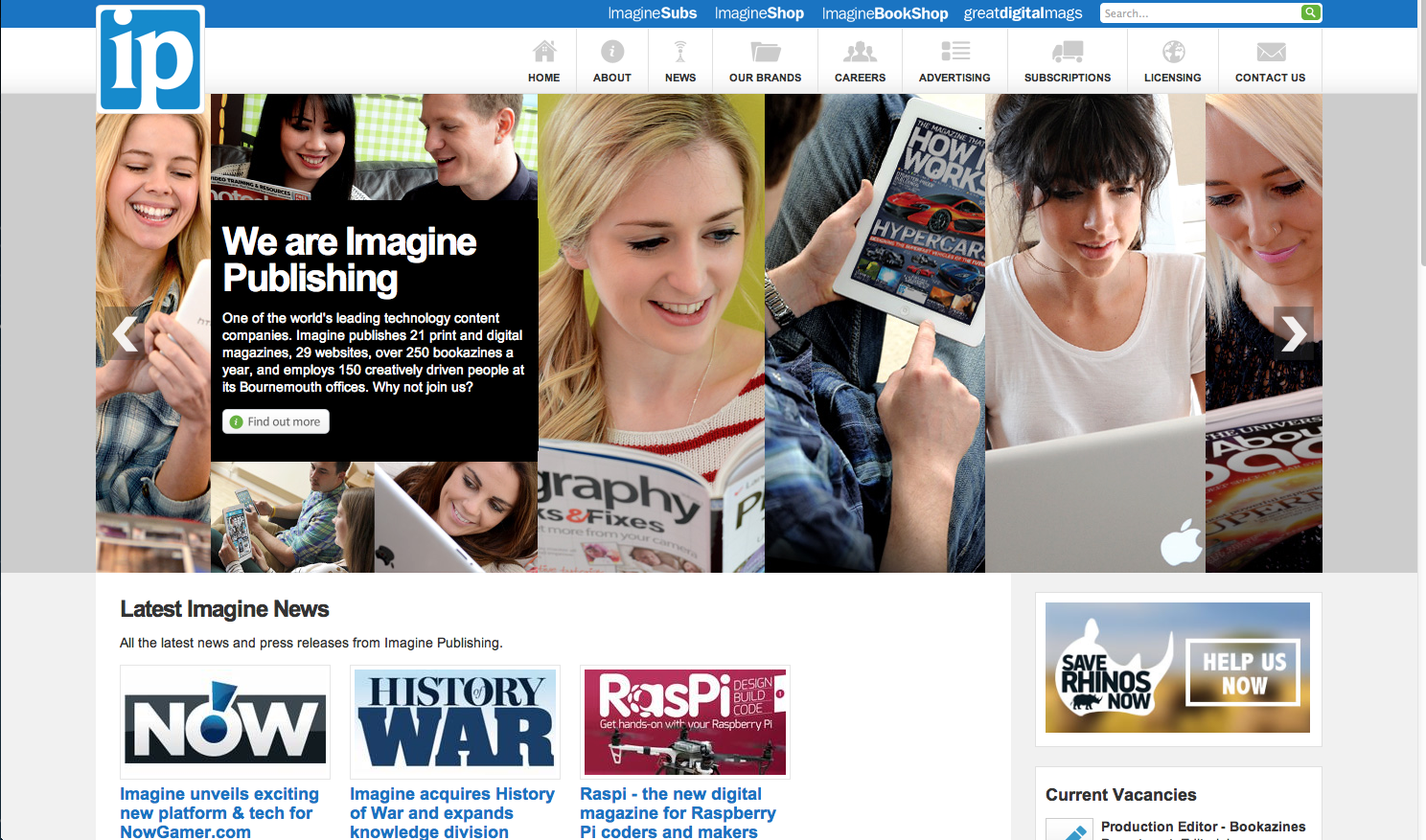Image resolution: width=1426 pixels, height=840 pixels.
Task: Click the 'We are Imagine Publishing' heading
Action: tap(349, 260)
